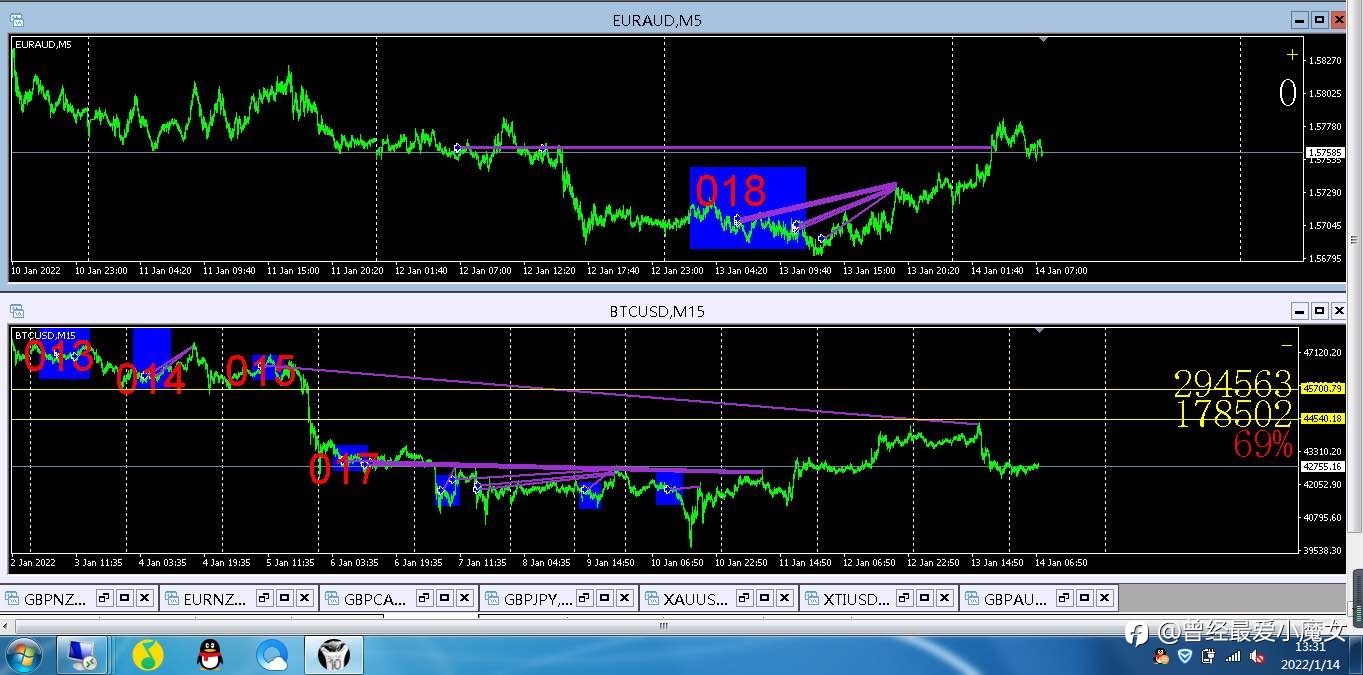Image resolution: width=1363 pixels, height=675 pixels.
Task: Click the BTCUSD chart window title icon
Action: click(x=16, y=311)
